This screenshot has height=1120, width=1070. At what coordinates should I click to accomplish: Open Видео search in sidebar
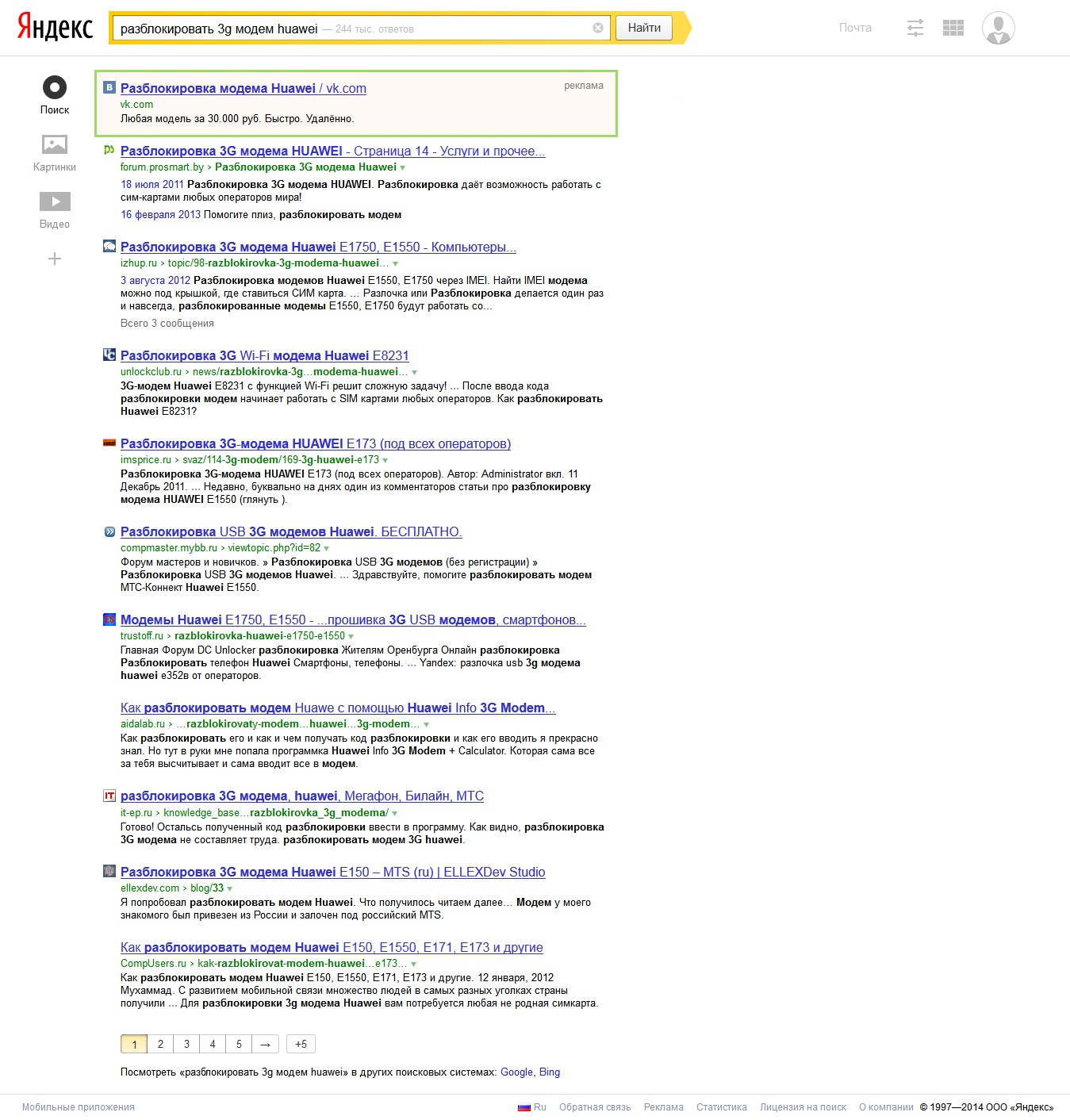click(x=55, y=210)
